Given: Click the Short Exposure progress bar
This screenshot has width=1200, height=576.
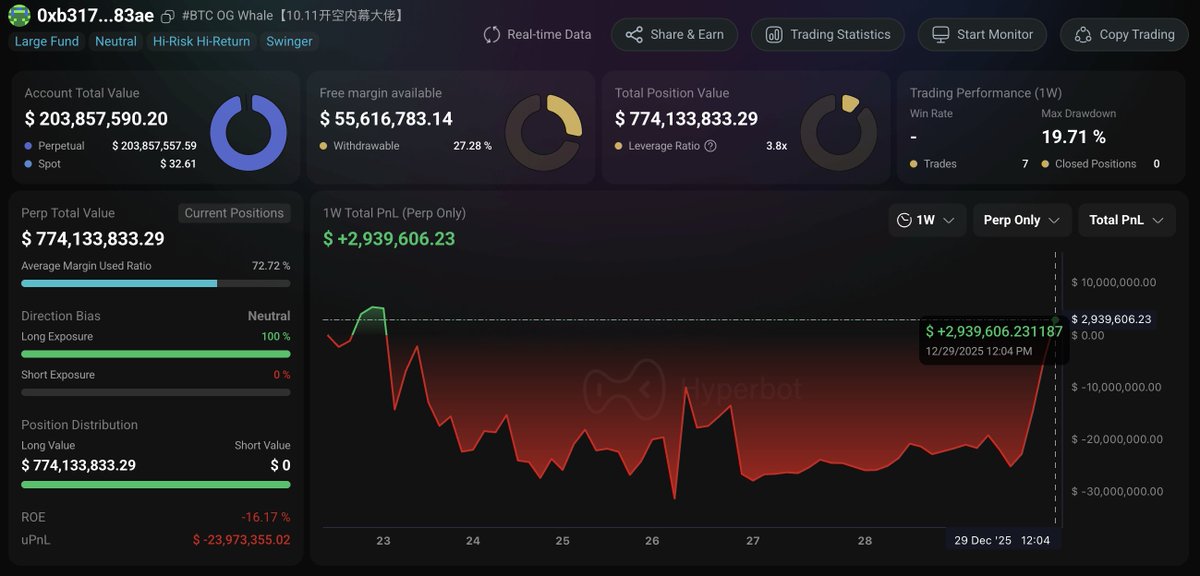Looking at the screenshot, I should point(156,392).
